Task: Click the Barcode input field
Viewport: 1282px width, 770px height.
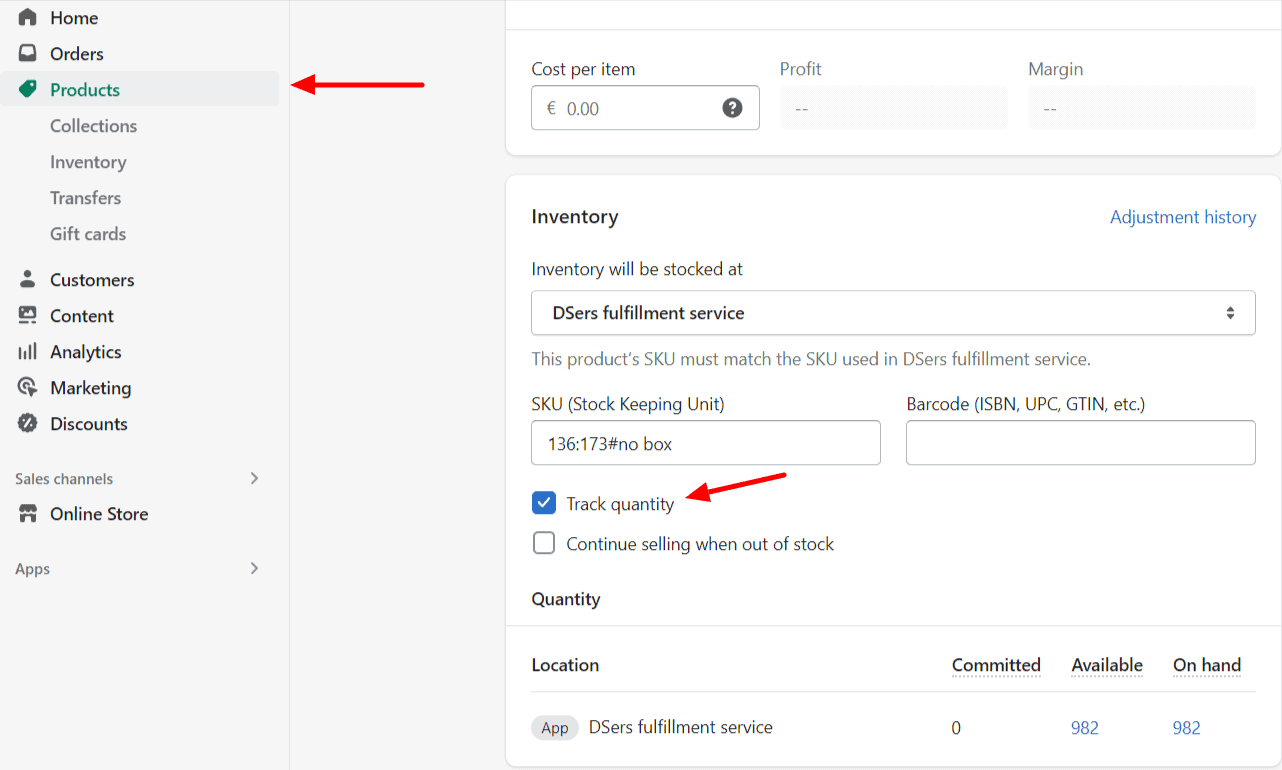Action: (x=1081, y=443)
